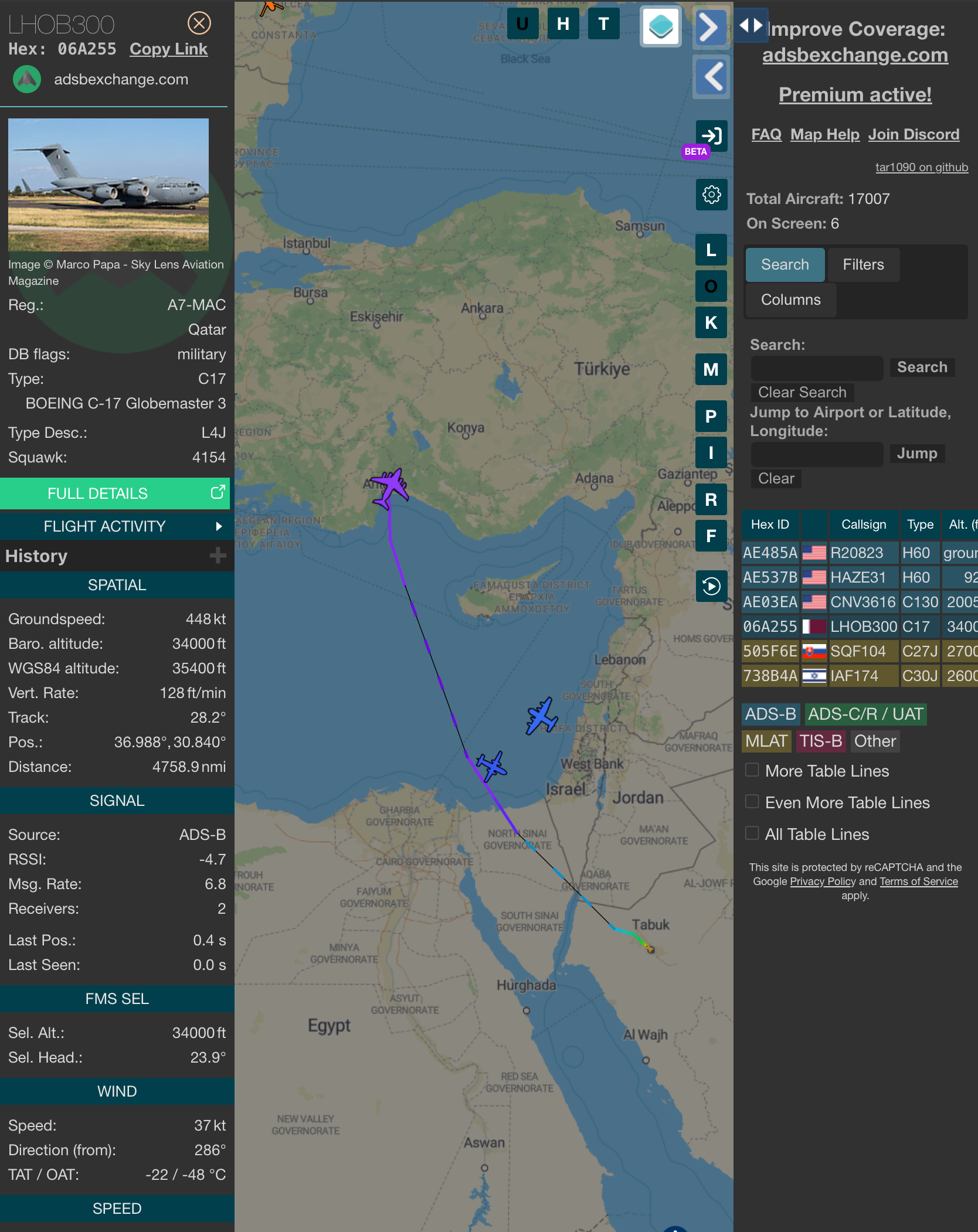The image size is (978, 1232).
Task: Click the R map button
Action: (x=711, y=499)
